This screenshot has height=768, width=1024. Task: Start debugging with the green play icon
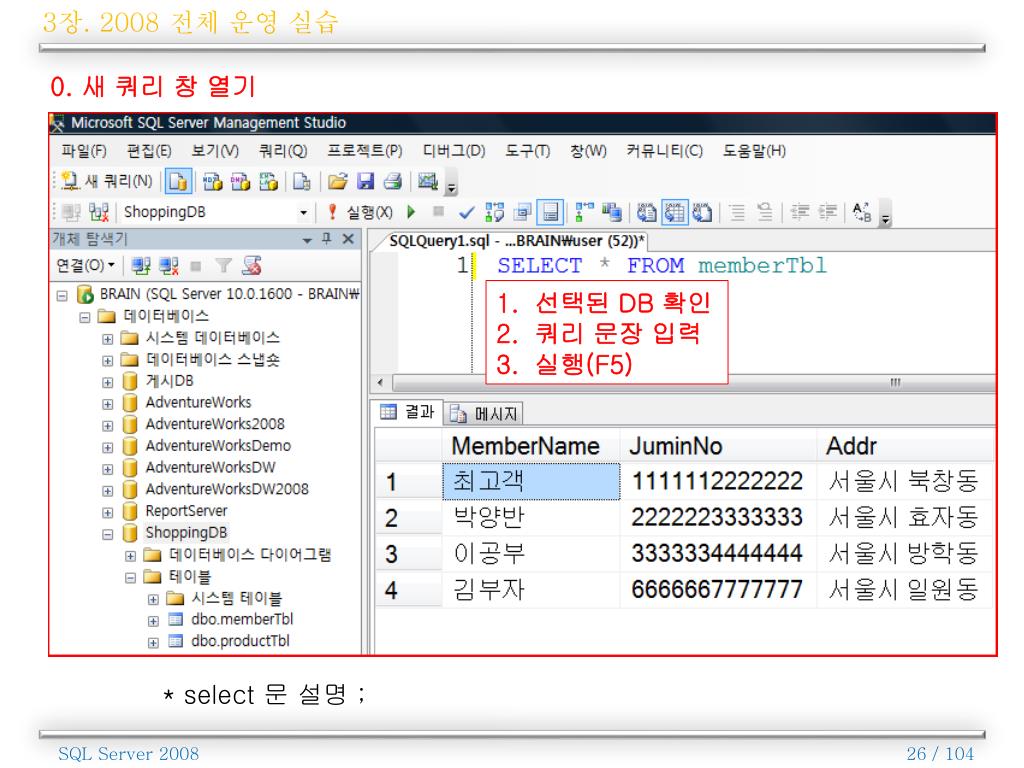[x=411, y=212]
